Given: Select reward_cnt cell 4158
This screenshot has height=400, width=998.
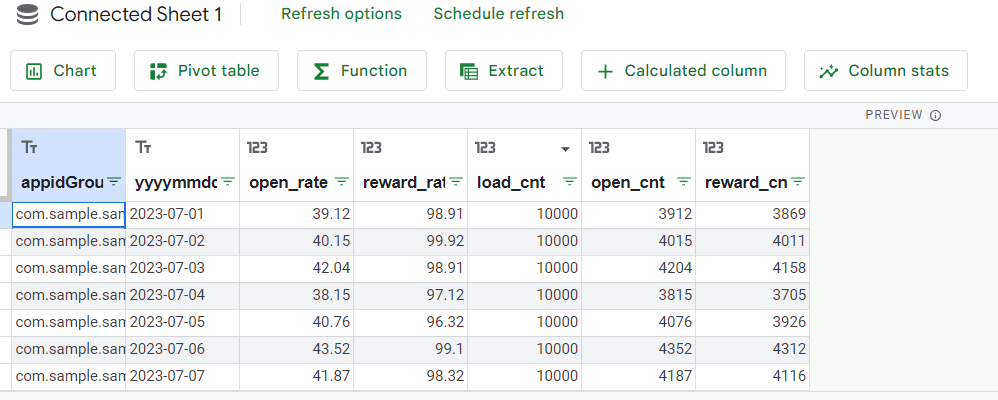Looking at the screenshot, I should [752, 269].
